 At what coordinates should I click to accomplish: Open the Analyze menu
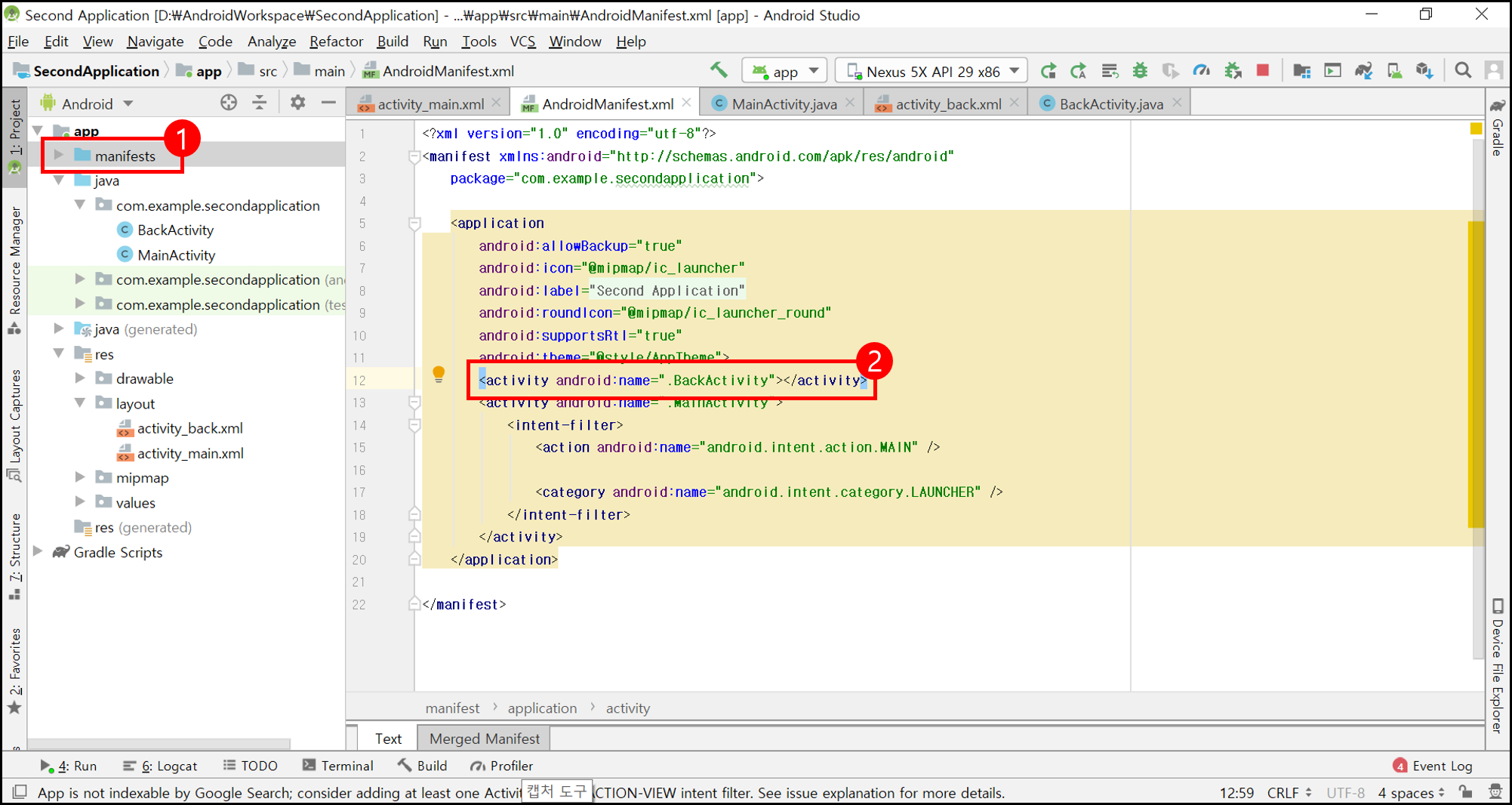271,42
